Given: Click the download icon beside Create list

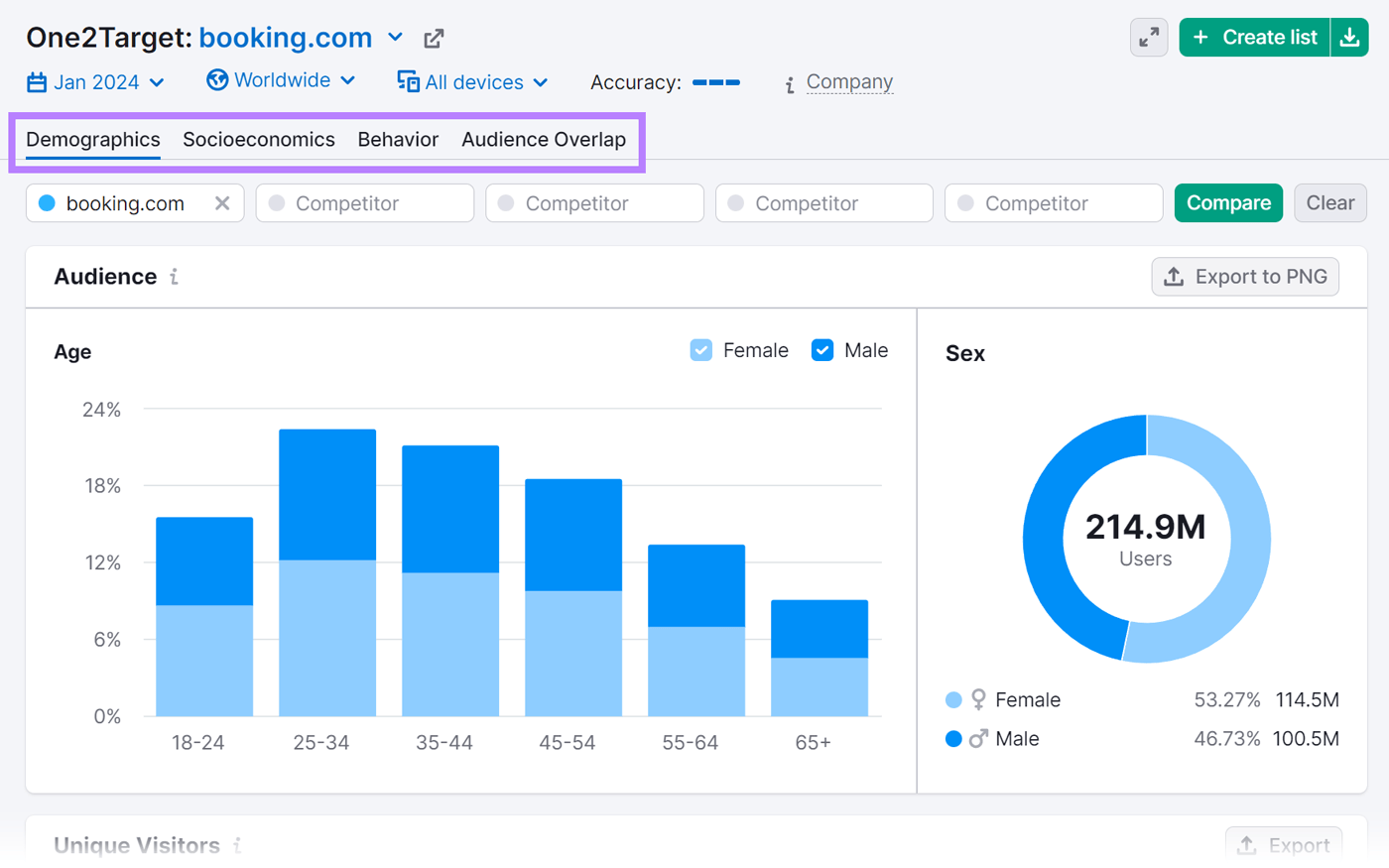Looking at the screenshot, I should point(1349,38).
